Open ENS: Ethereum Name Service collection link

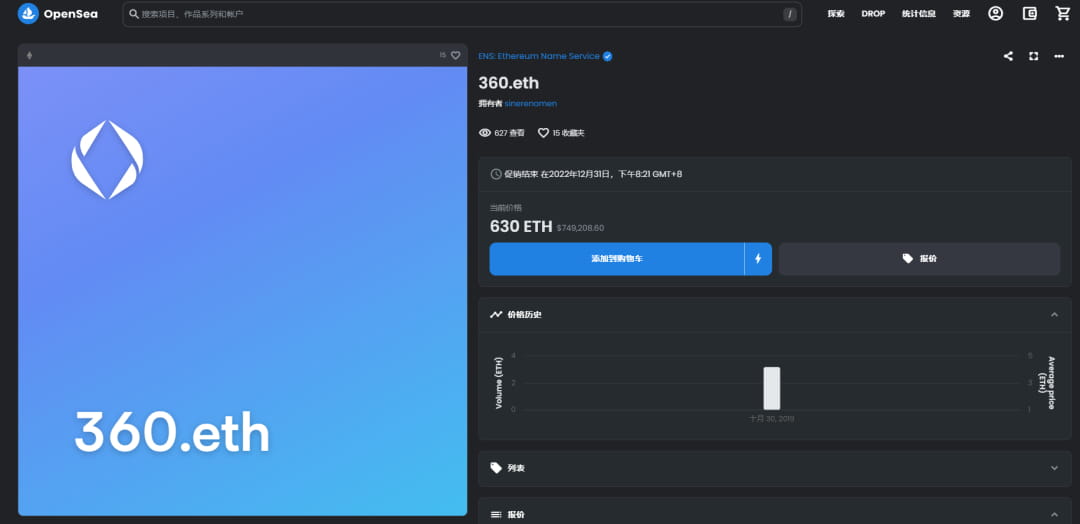point(539,56)
